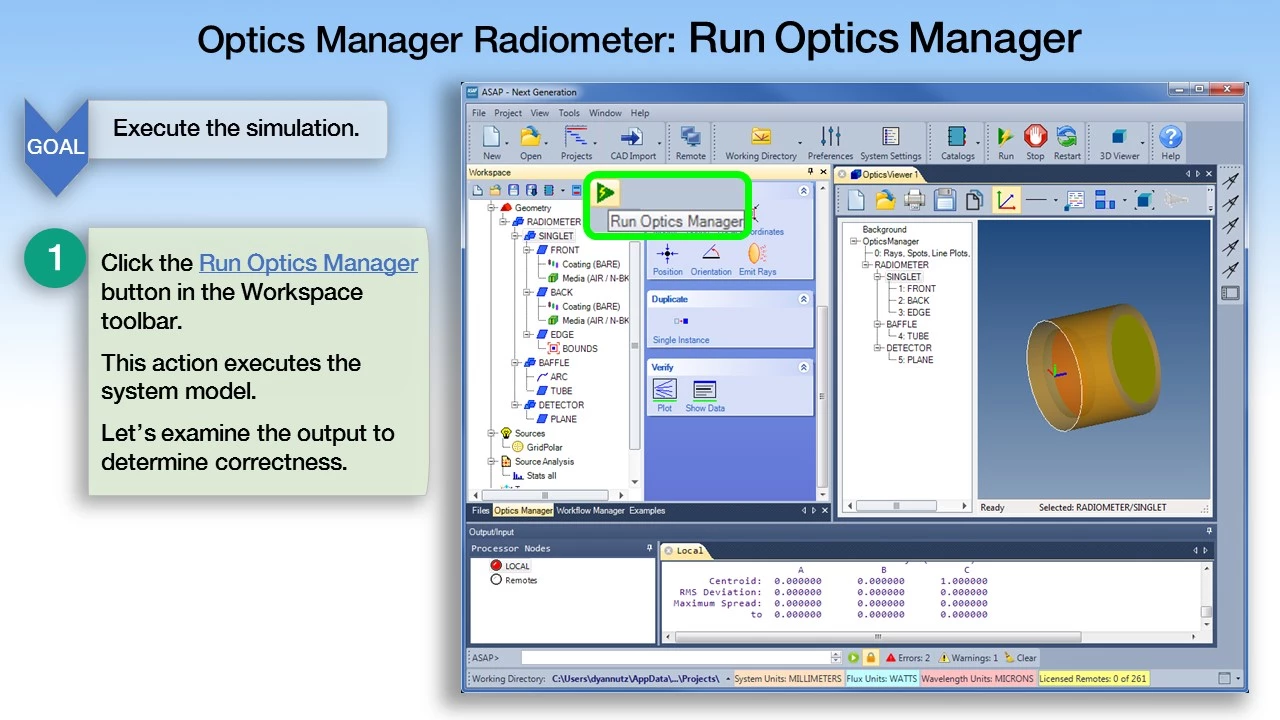The height and width of the screenshot is (720, 1280).
Task: Switch to the Workflow Manager tab
Action: 590,511
